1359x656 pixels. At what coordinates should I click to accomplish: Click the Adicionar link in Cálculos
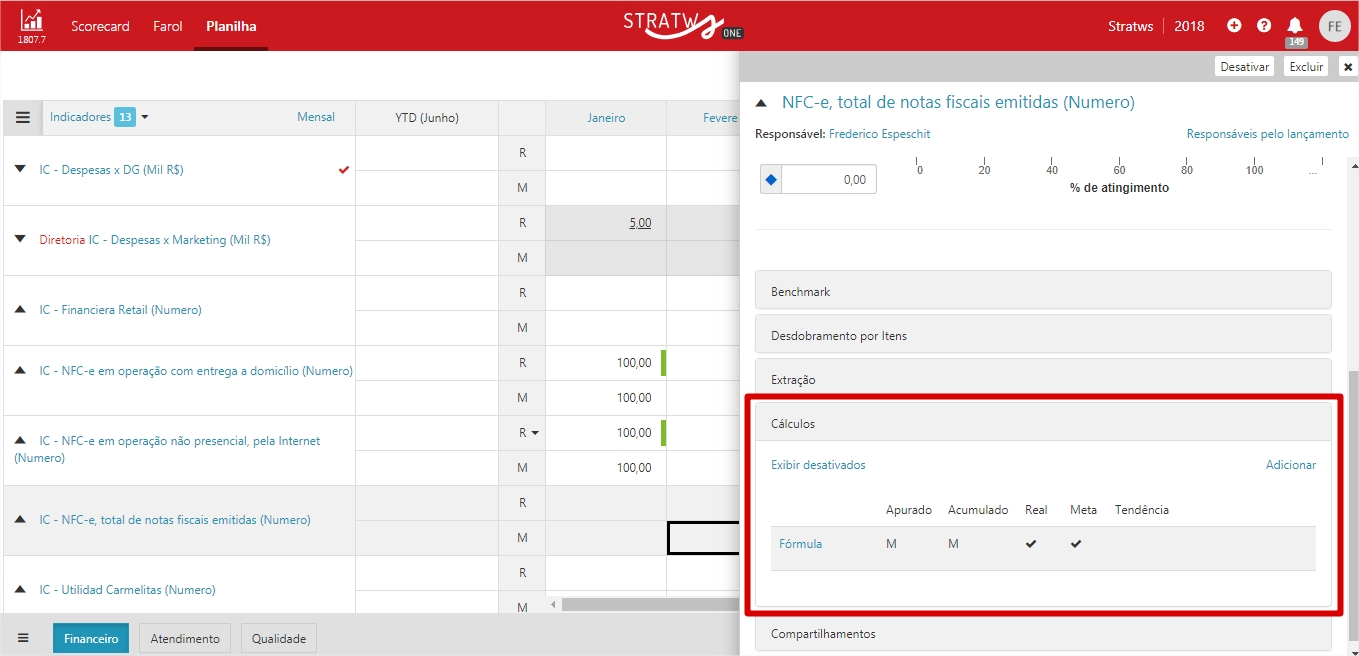tap(1291, 465)
